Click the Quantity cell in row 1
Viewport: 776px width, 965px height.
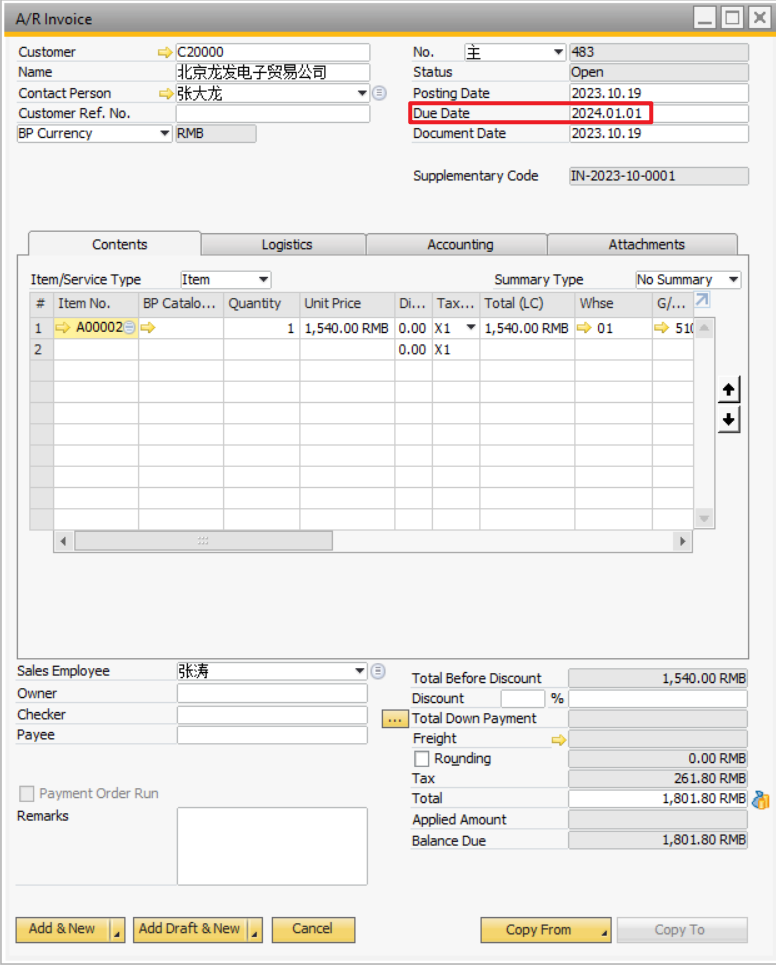coord(262,328)
